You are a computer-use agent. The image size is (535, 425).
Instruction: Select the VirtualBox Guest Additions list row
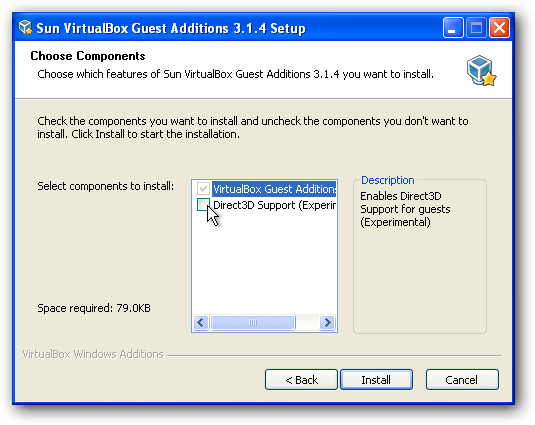pos(274,189)
